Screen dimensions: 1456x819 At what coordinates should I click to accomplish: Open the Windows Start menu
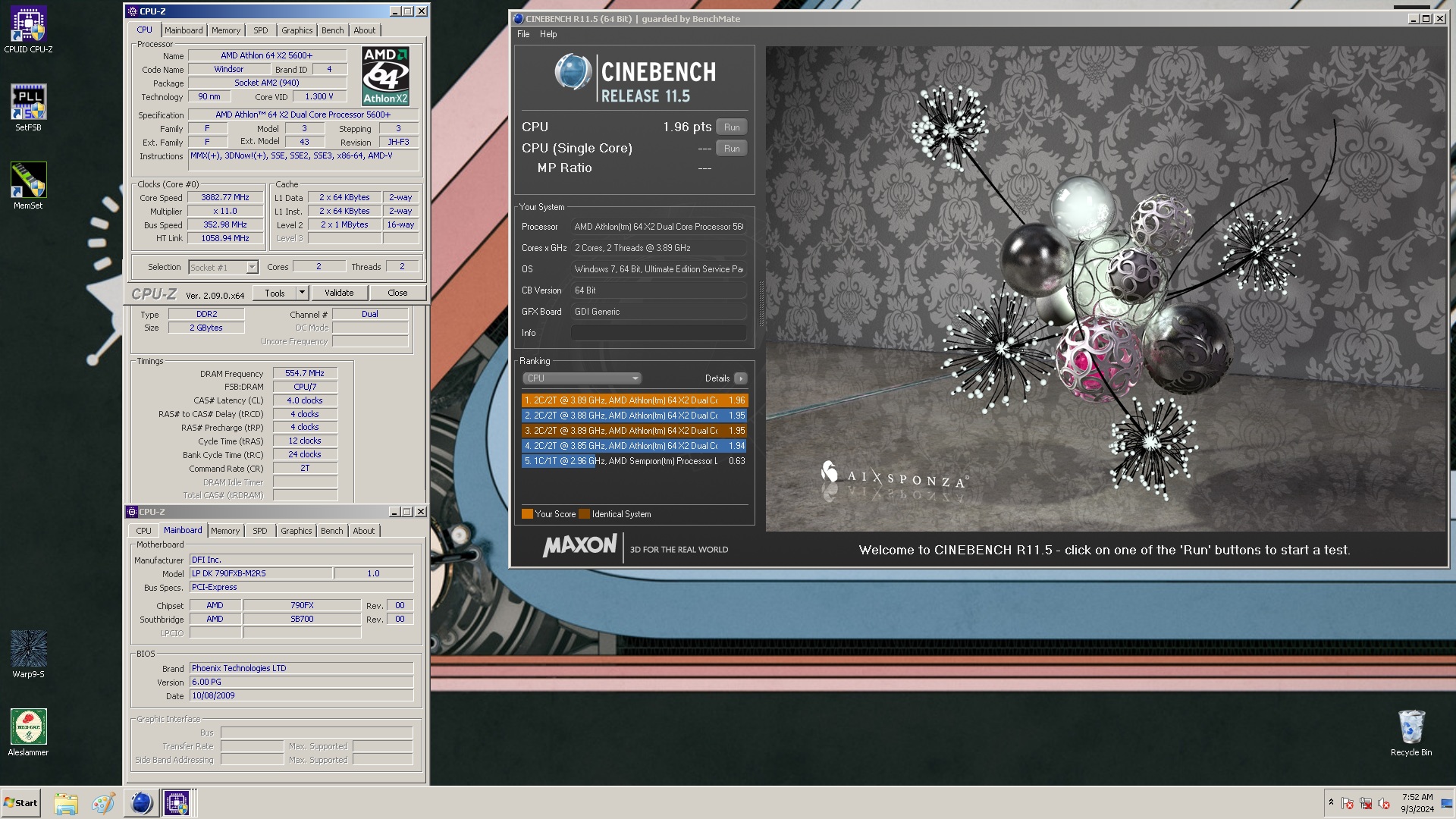[x=20, y=803]
